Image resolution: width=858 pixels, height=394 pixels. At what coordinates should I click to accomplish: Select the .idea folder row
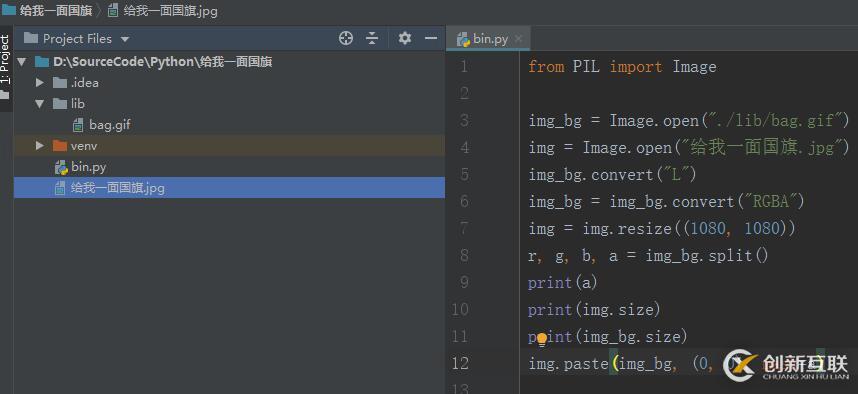point(229,83)
